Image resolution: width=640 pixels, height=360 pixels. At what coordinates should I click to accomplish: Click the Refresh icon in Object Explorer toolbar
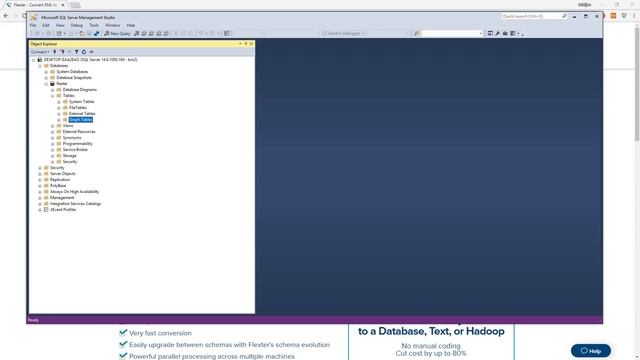click(84, 52)
